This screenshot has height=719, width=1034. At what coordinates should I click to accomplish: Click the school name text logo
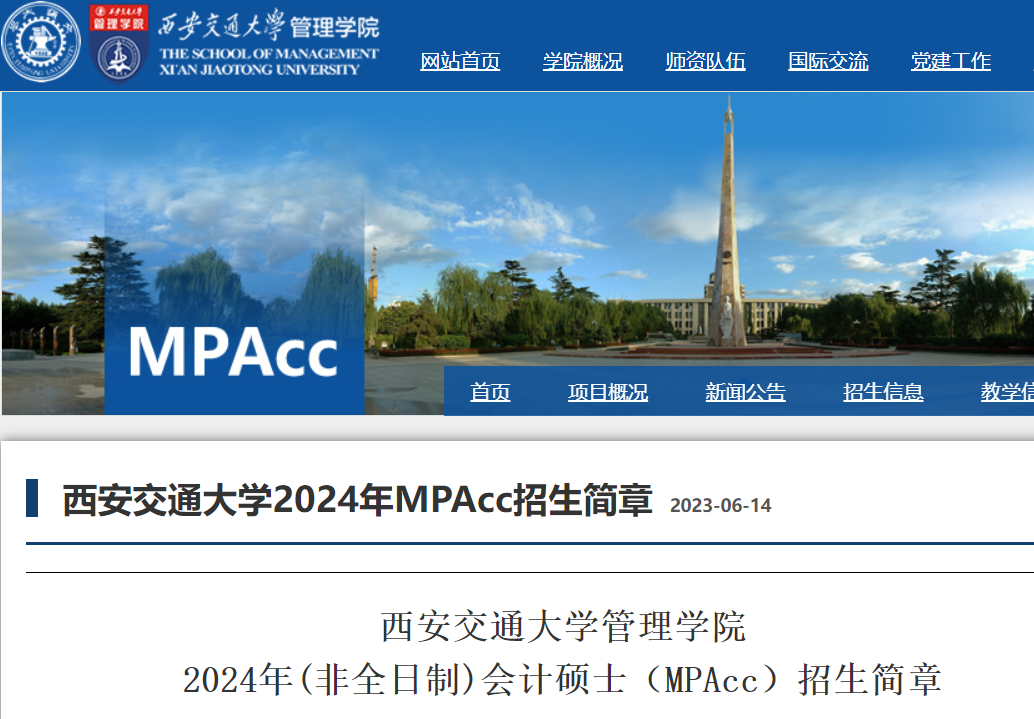[x=268, y=43]
